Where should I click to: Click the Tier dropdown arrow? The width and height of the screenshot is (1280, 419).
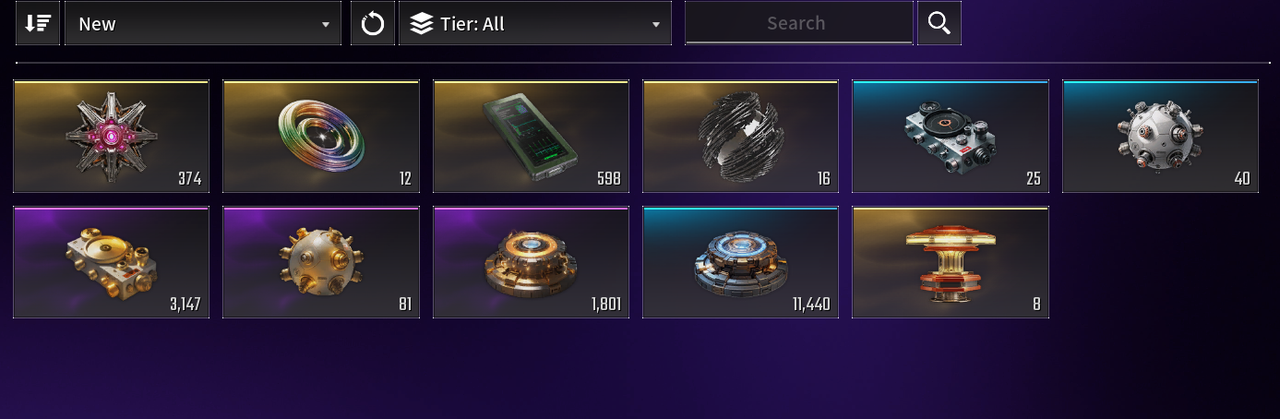click(656, 25)
